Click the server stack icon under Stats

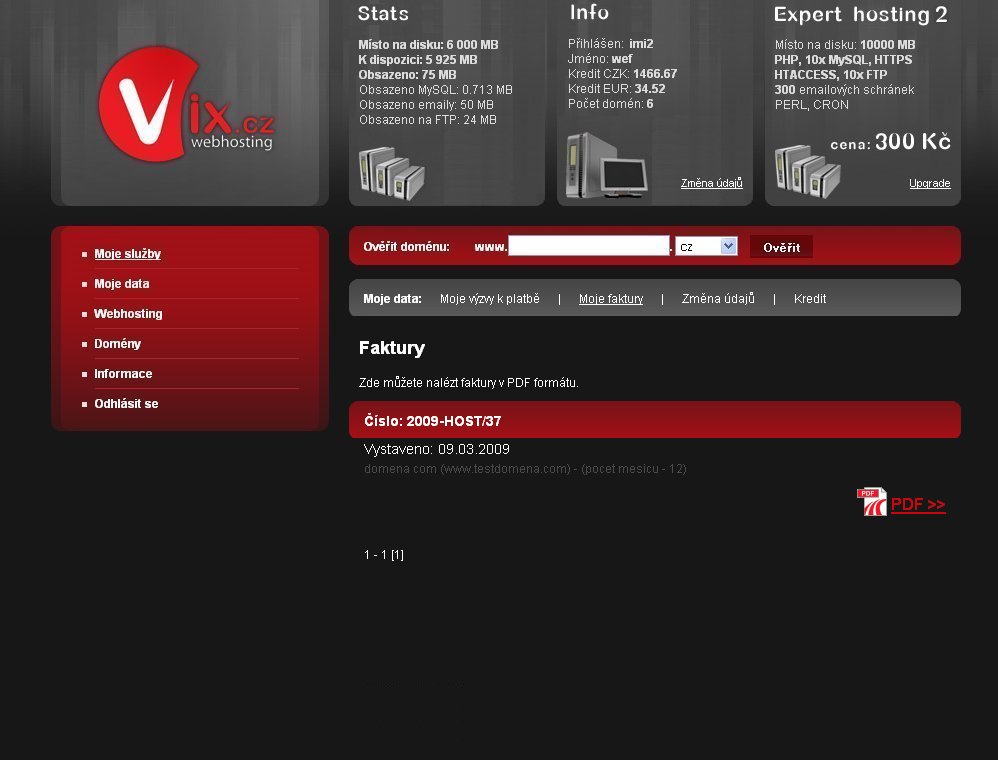391,174
